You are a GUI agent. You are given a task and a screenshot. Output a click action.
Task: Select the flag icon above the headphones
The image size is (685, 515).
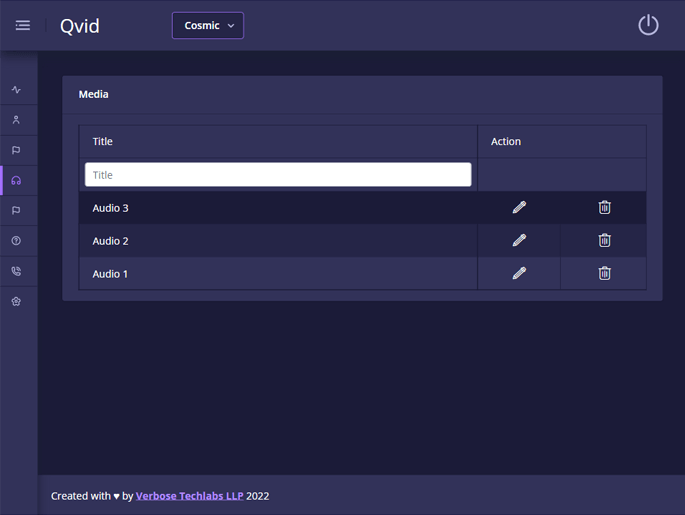click(16, 150)
